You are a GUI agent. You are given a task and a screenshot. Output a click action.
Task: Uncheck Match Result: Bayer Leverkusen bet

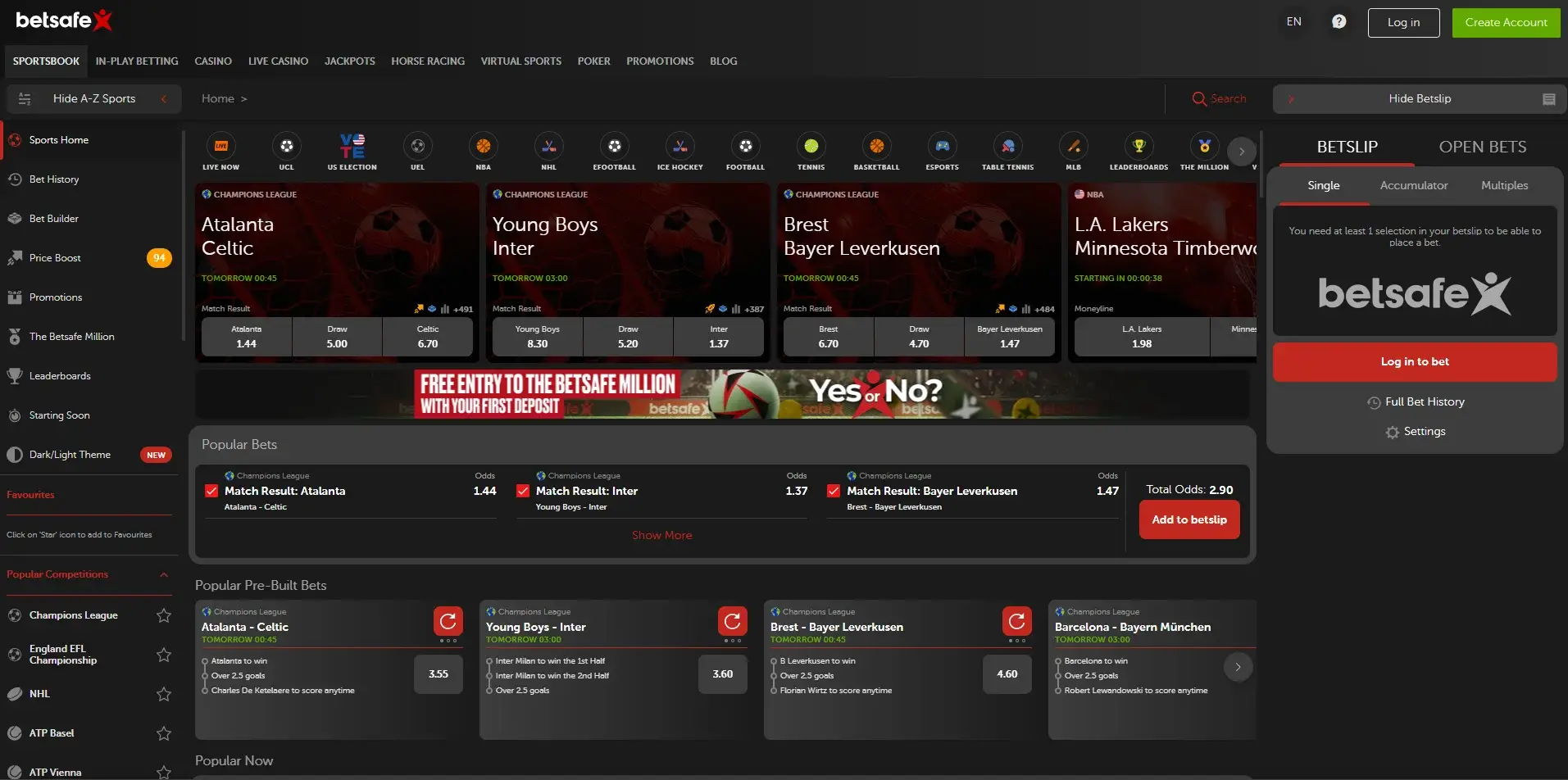(x=834, y=491)
